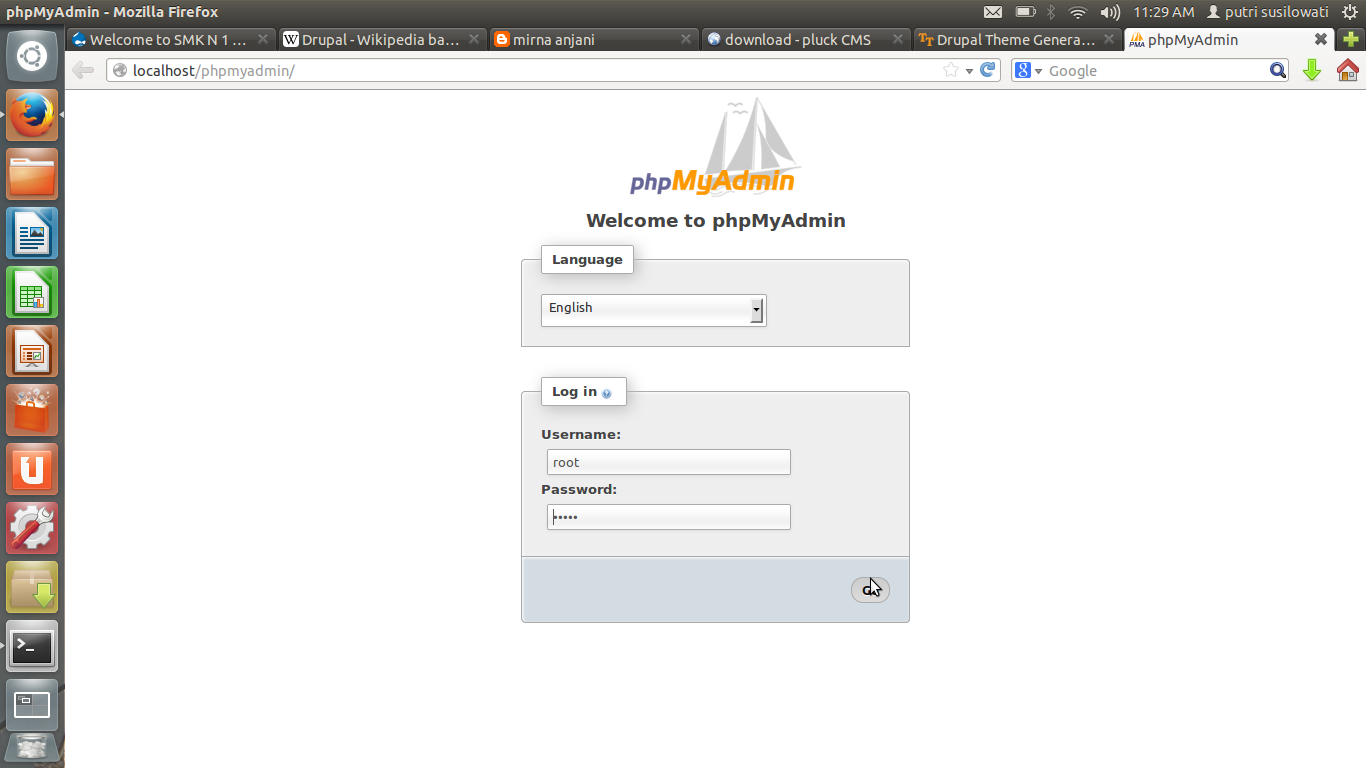Image resolution: width=1366 pixels, height=768 pixels.
Task: Select the phpMyAdmin tab
Action: [1230, 40]
